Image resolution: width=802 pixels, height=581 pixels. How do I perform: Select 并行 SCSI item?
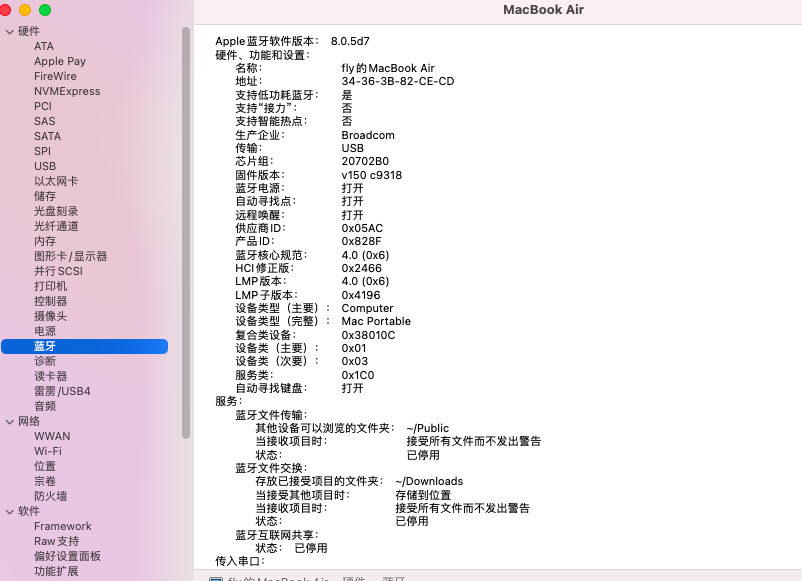click(x=58, y=271)
